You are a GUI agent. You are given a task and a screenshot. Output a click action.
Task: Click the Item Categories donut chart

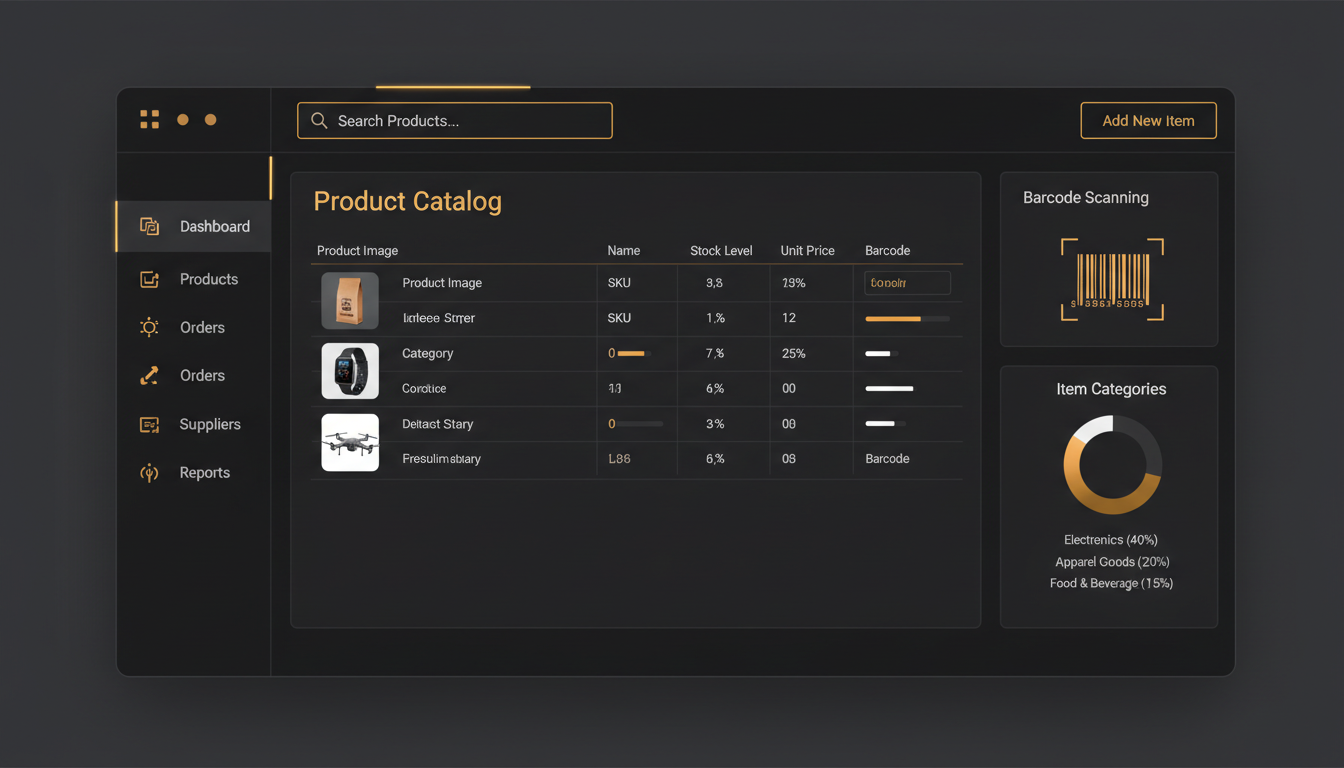(x=1111, y=466)
